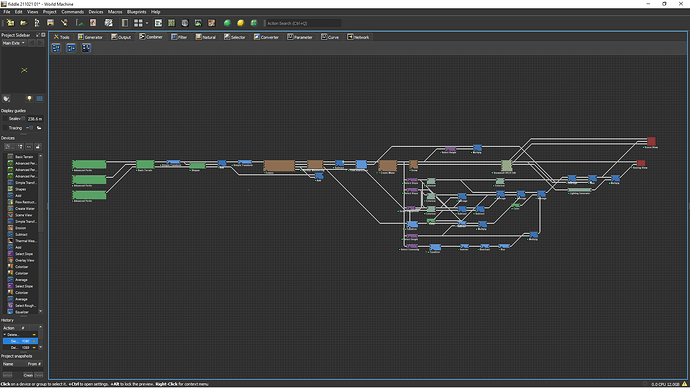Toggle the Tracing display guide checkbox

pos(5,128)
